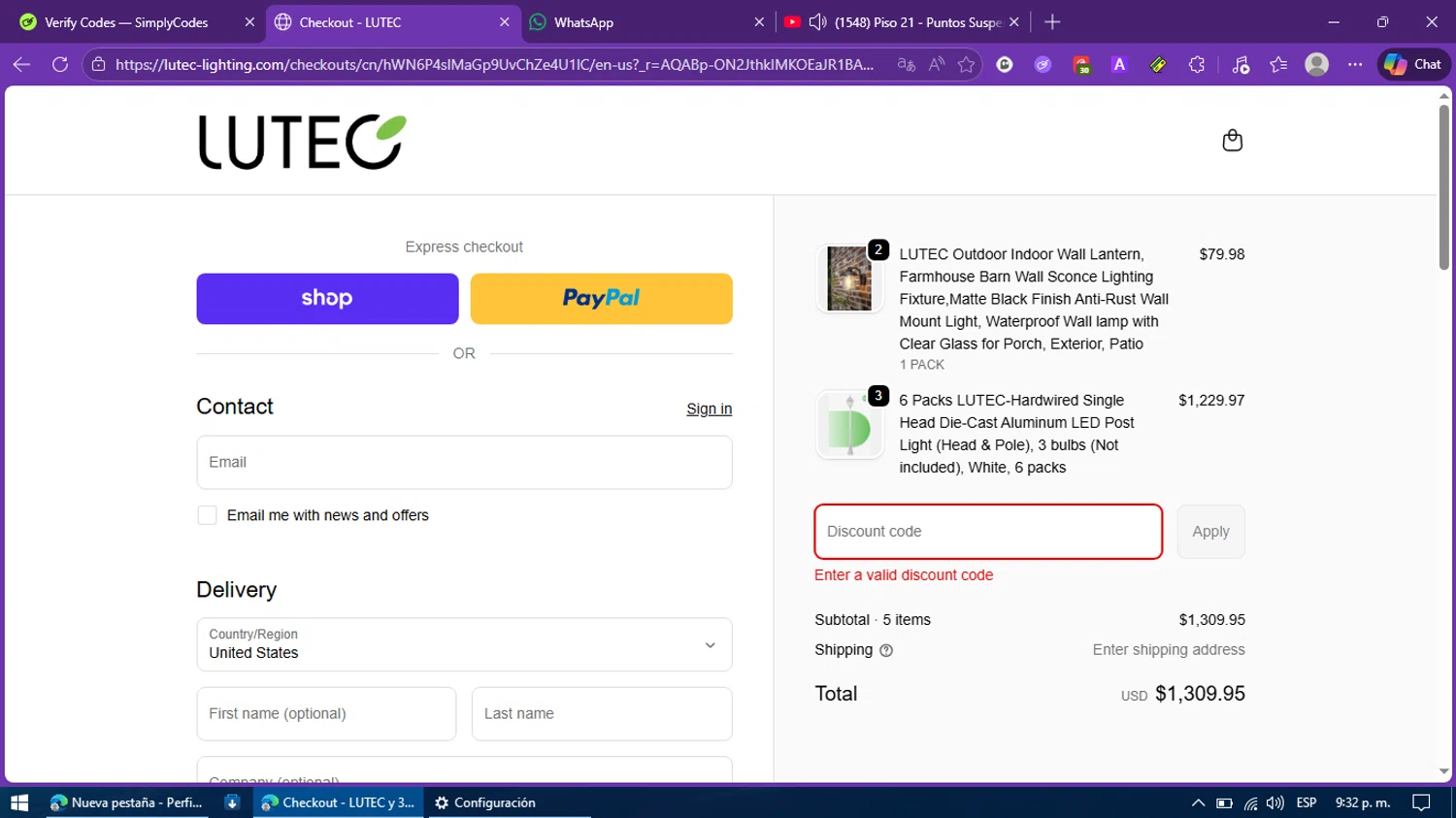This screenshot has height=818, width=1456.
Task: Focus the Discount code field
Action: coord(988,532)
